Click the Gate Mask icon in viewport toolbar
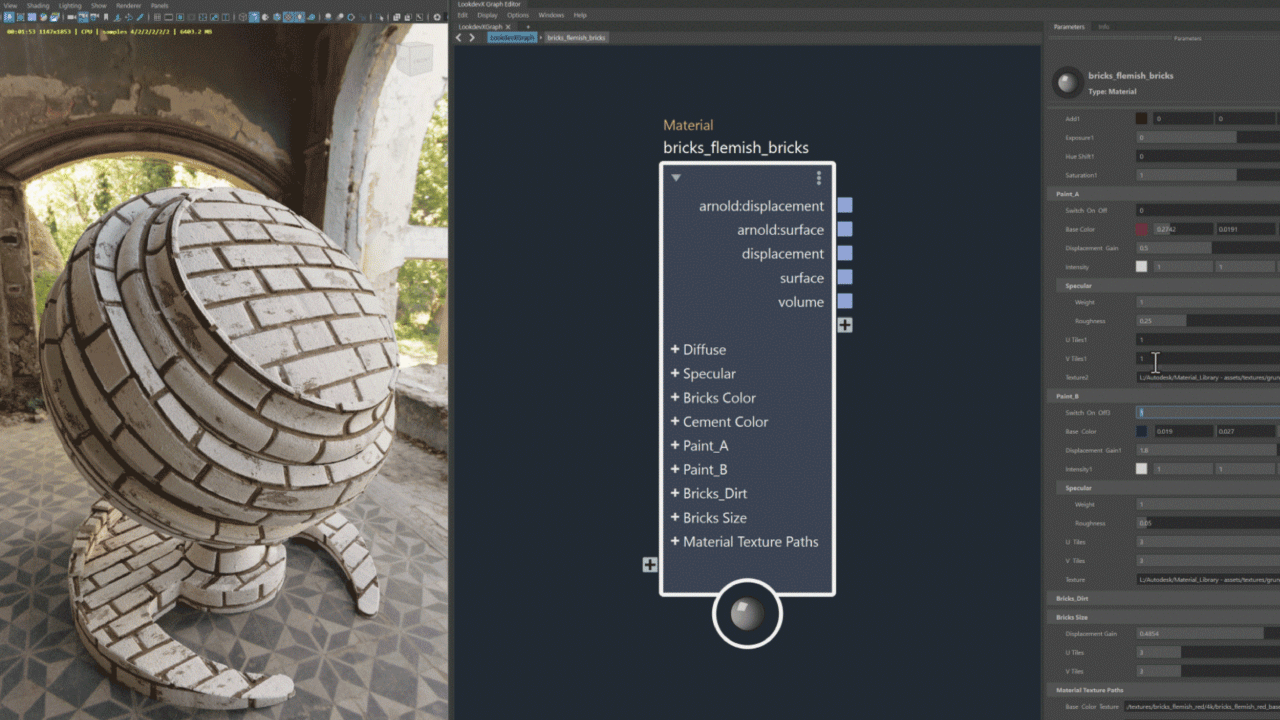 click(191, 17)
